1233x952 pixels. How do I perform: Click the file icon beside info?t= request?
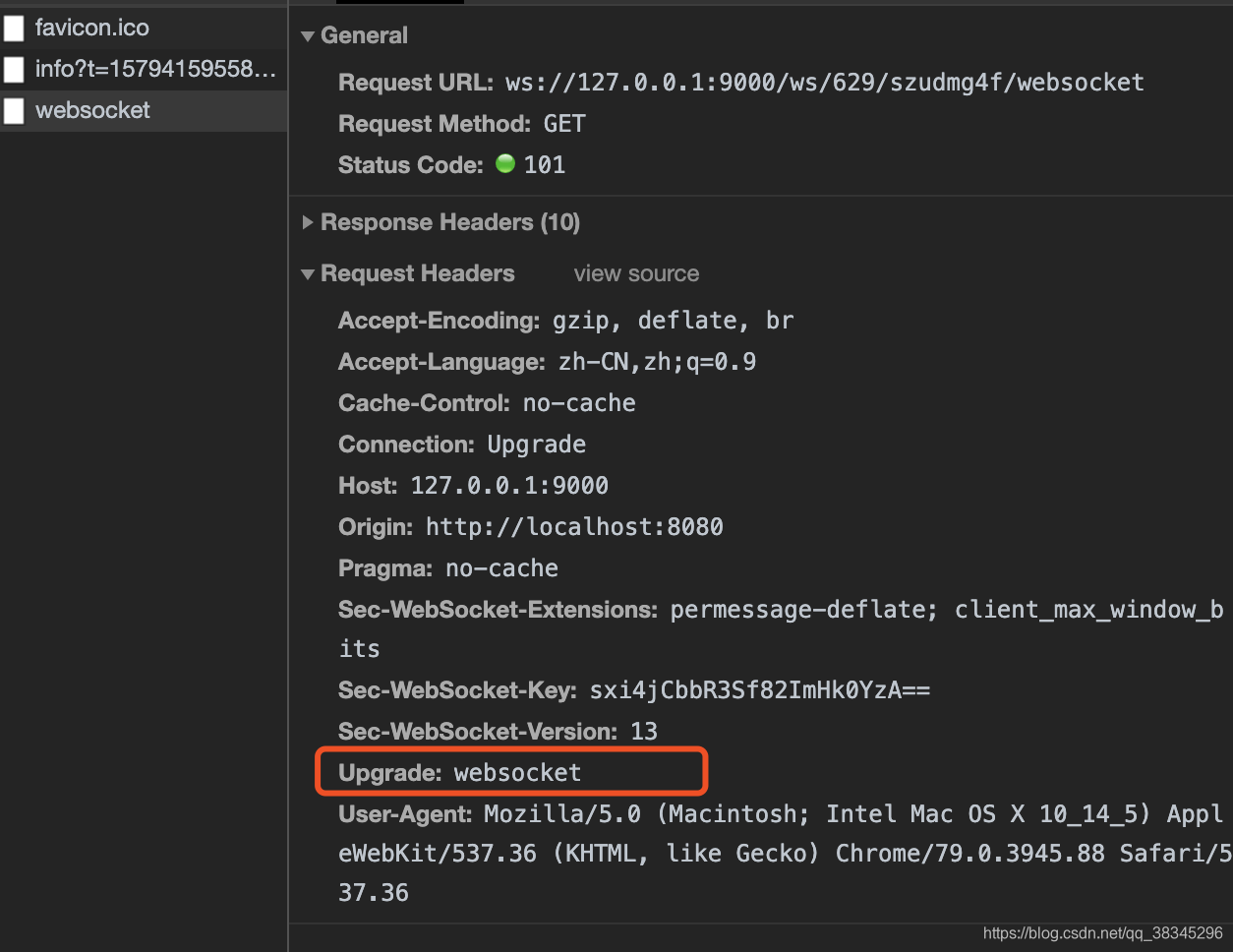[14, 70]
